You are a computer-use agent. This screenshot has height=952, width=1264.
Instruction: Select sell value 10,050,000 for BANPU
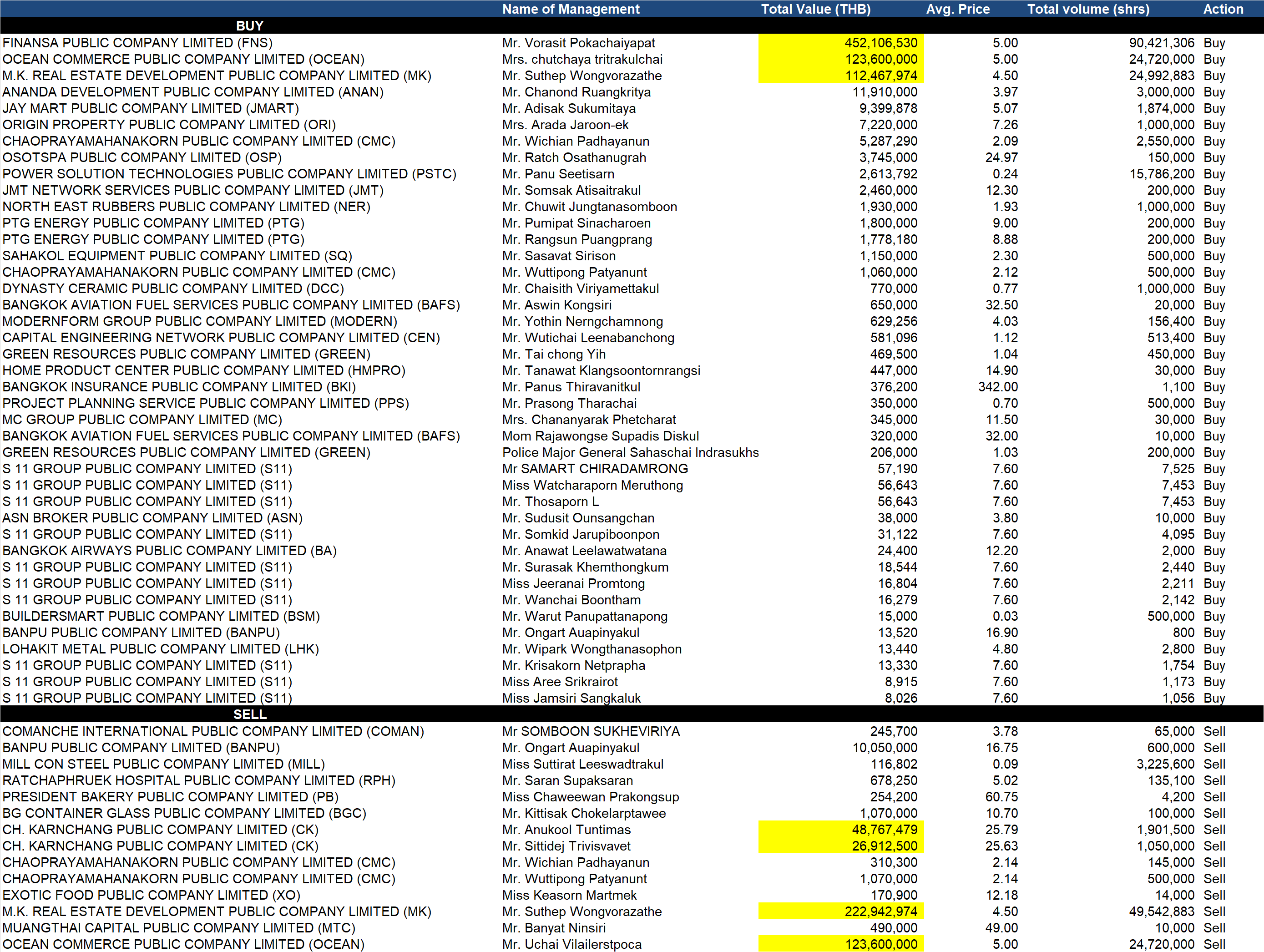(885, 747)
